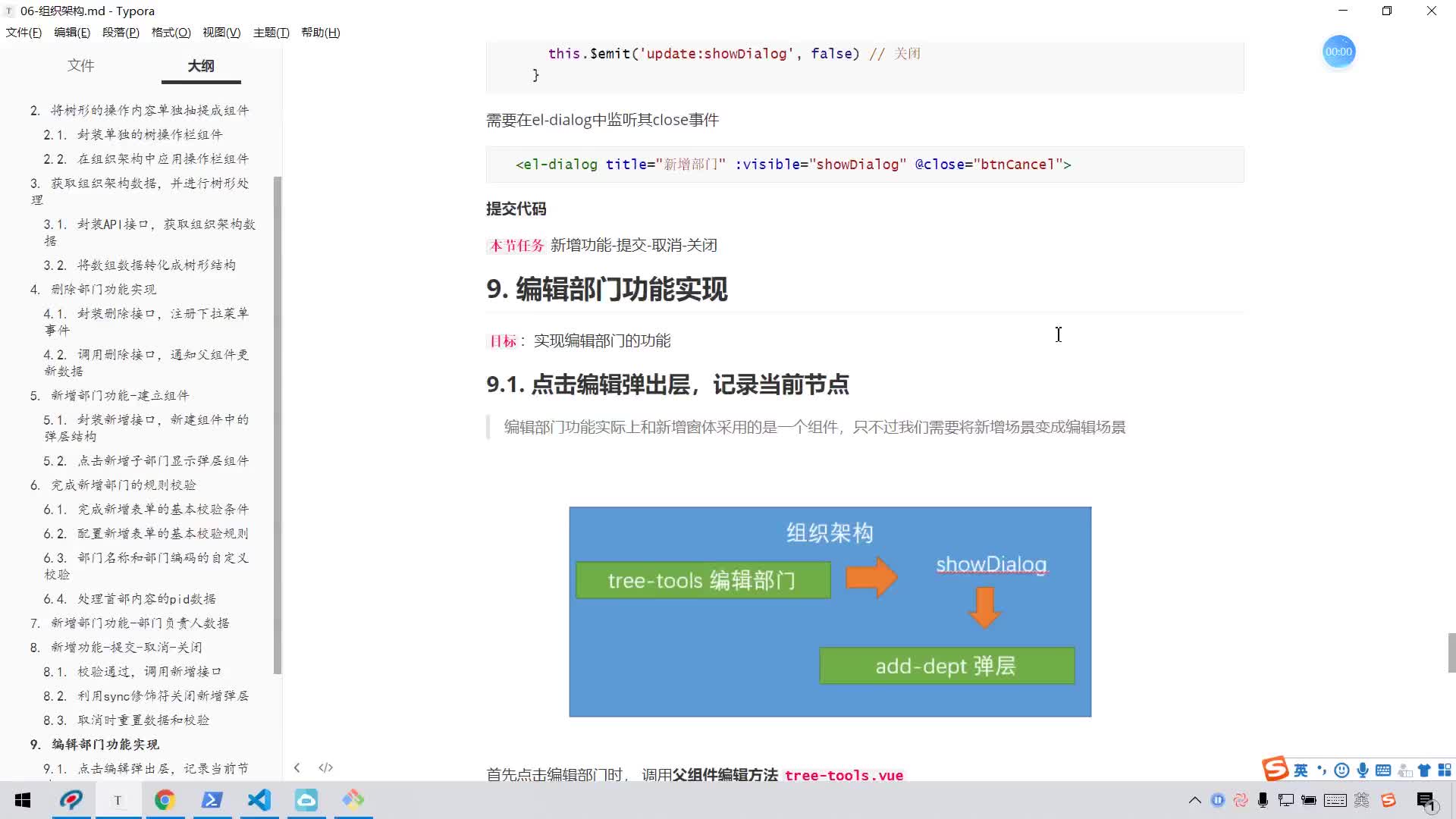Check battery status tray icon

(1308, 800)
